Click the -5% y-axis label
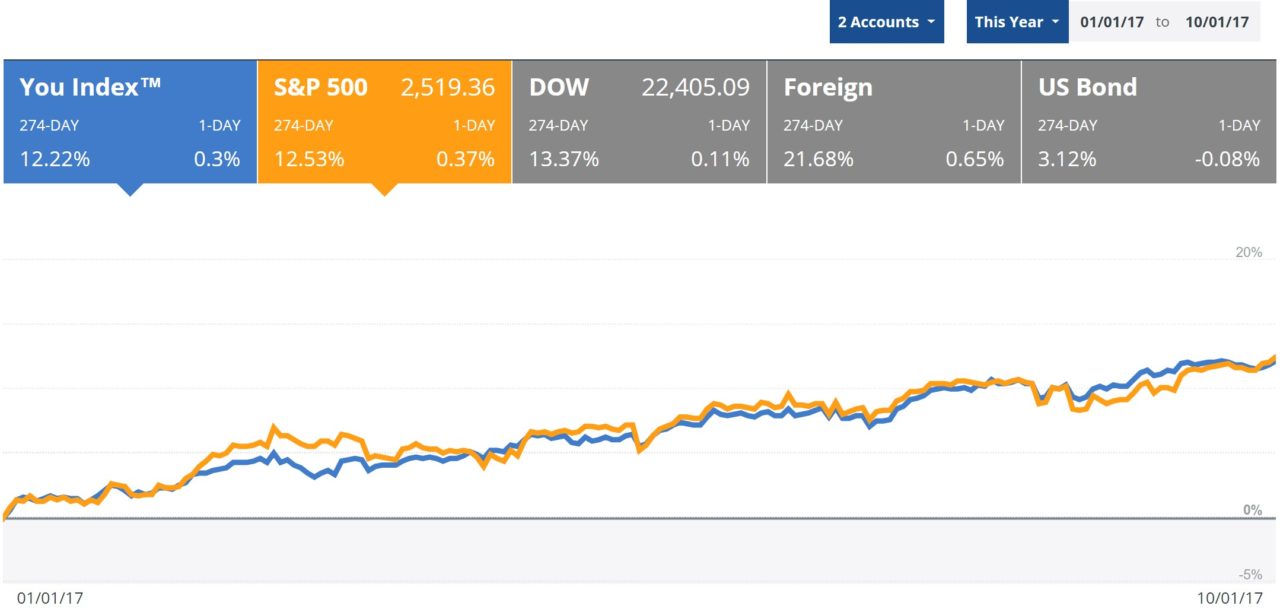Image resolution: width=1280 pixels, height=612 pixels. [1250, 575]
